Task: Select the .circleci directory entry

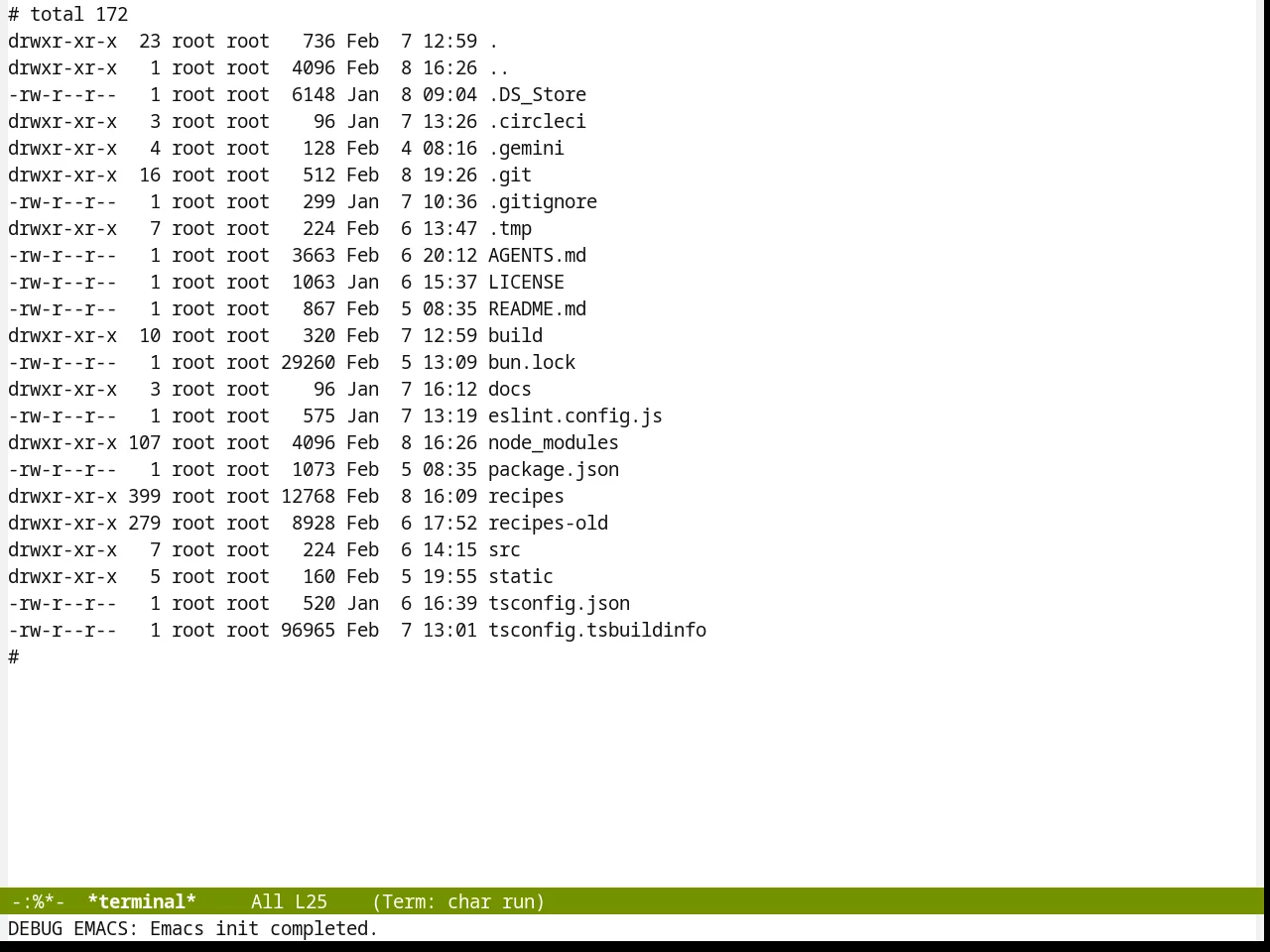Action: [537, 121]
